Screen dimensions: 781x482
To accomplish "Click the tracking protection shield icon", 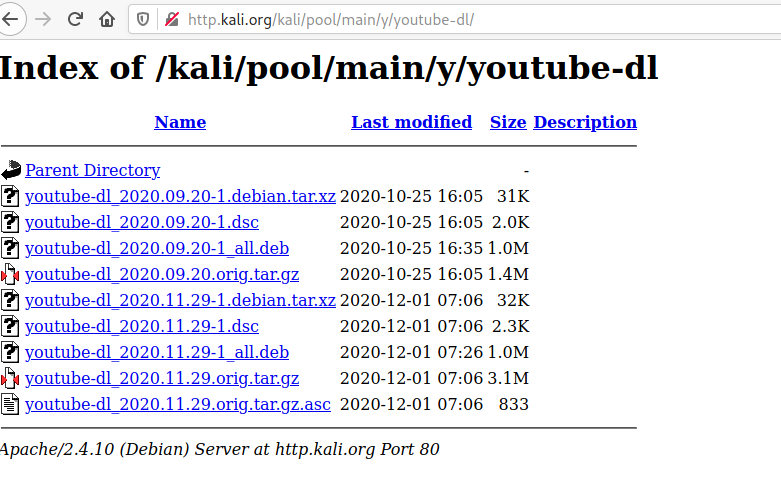I will 143,19.
